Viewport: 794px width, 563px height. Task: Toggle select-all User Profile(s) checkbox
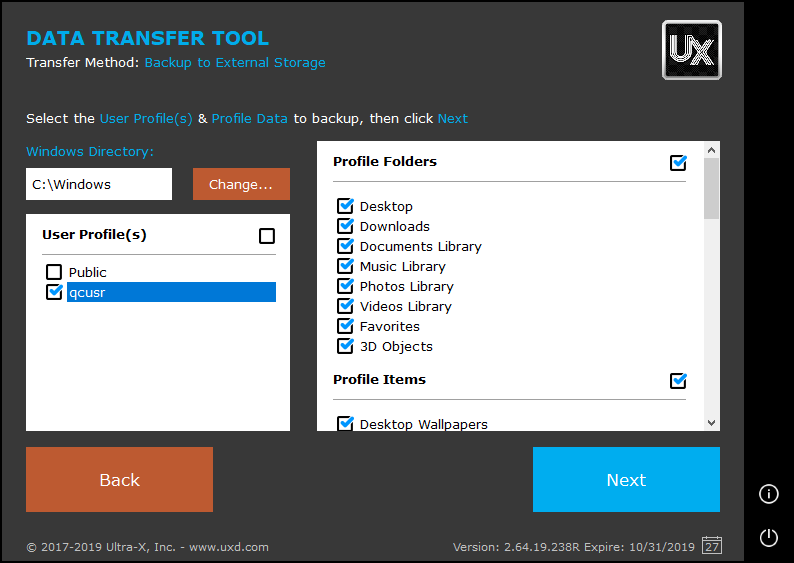(266, 236)
